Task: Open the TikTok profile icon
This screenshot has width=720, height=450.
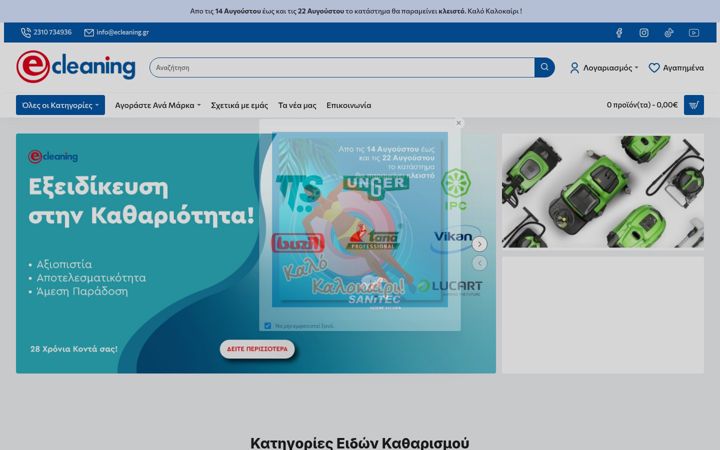Action: point(669,33)
